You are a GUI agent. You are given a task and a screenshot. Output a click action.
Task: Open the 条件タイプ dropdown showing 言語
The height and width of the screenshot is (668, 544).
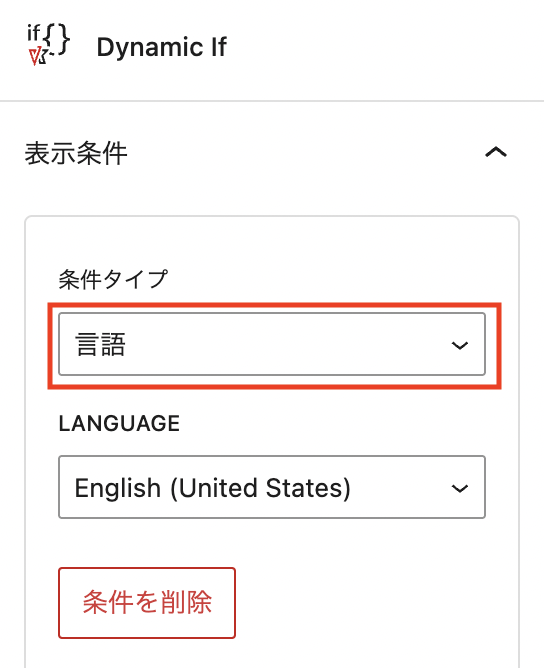(x=272, y=344)
